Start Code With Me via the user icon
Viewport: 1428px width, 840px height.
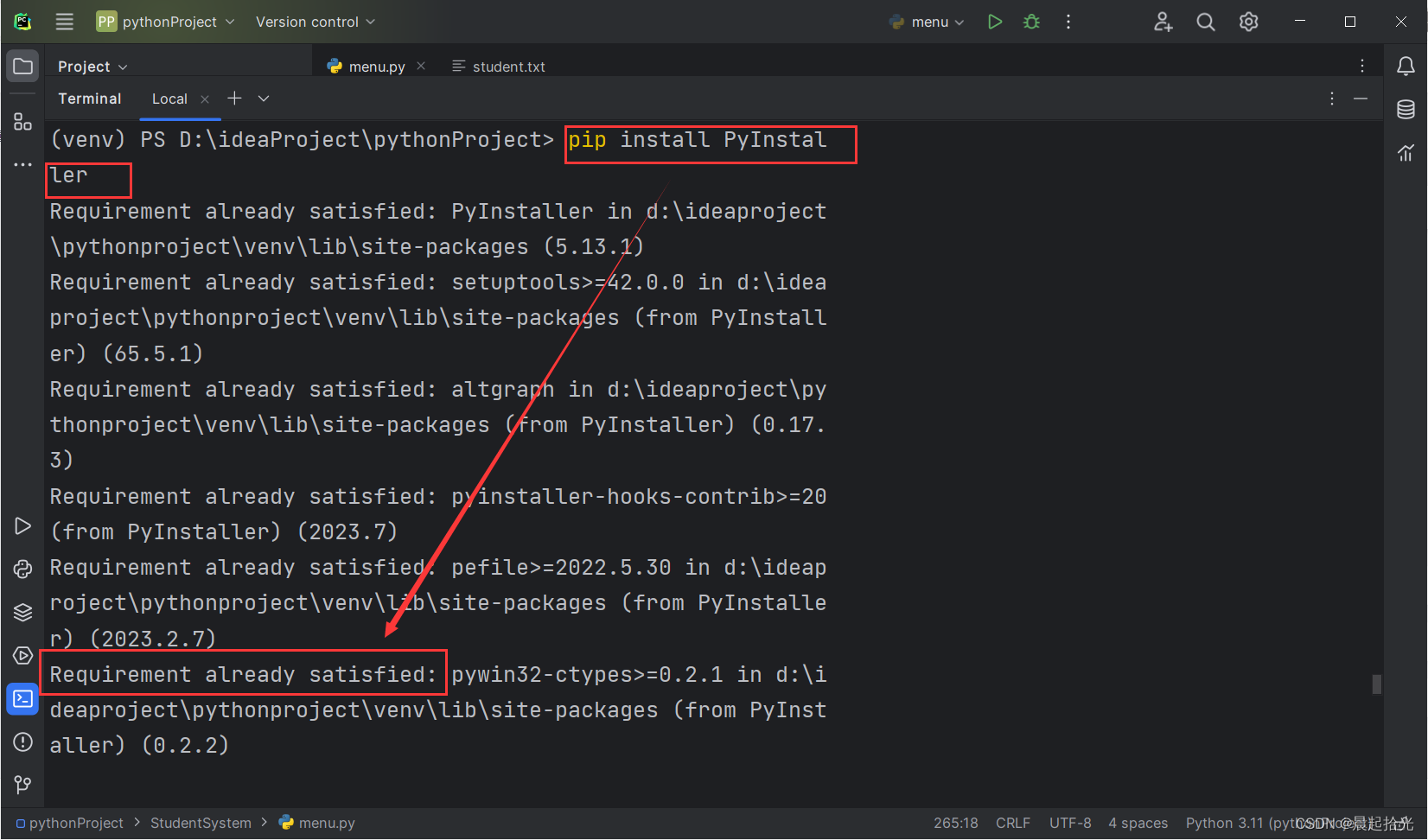pos(1163,22)
